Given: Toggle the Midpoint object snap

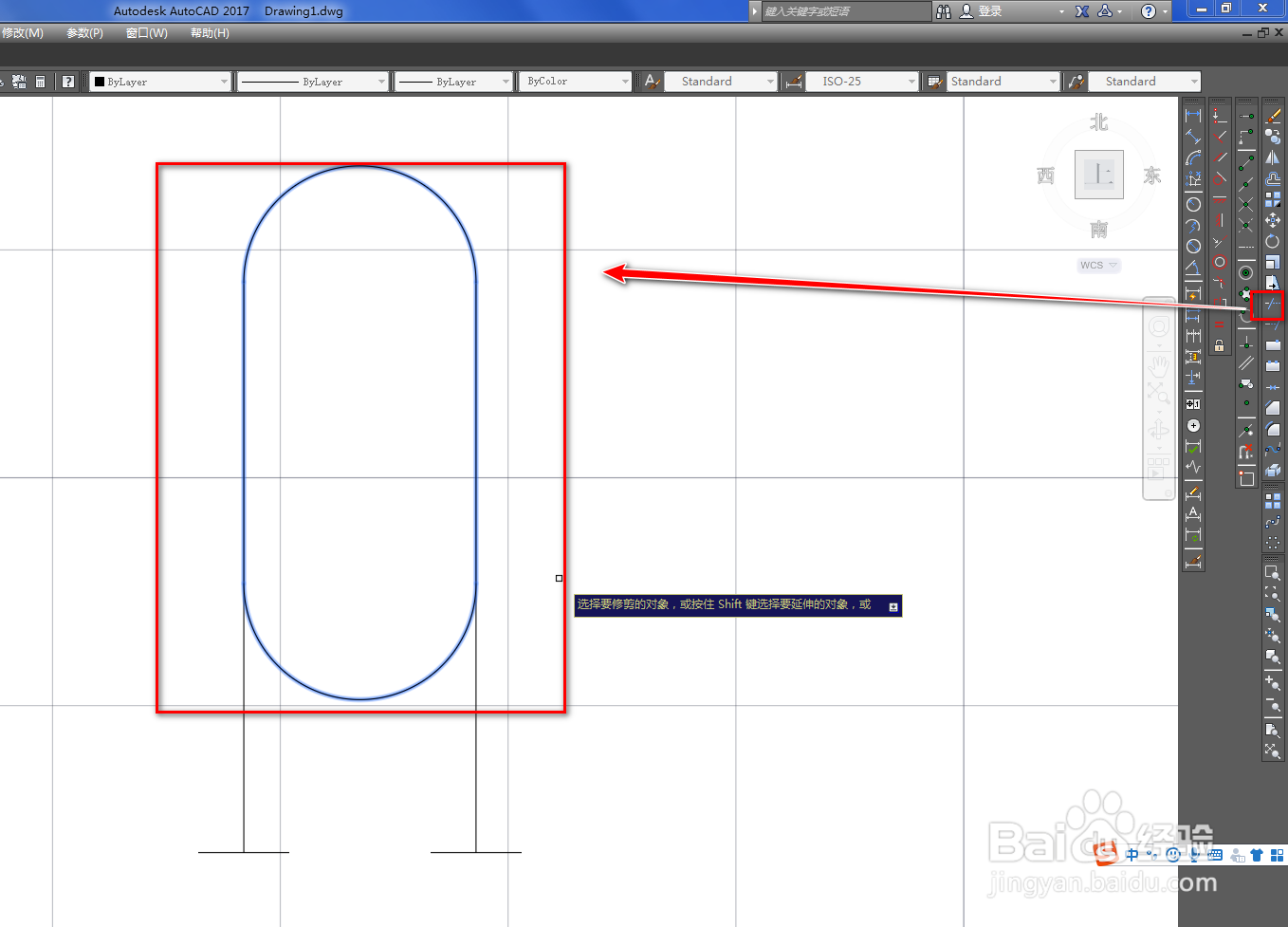Looking at the screenshot, I should coord(1245,185).
